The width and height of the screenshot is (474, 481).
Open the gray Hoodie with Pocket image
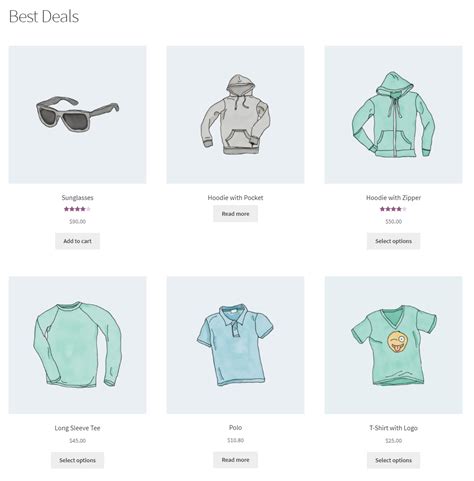(235, 115)
